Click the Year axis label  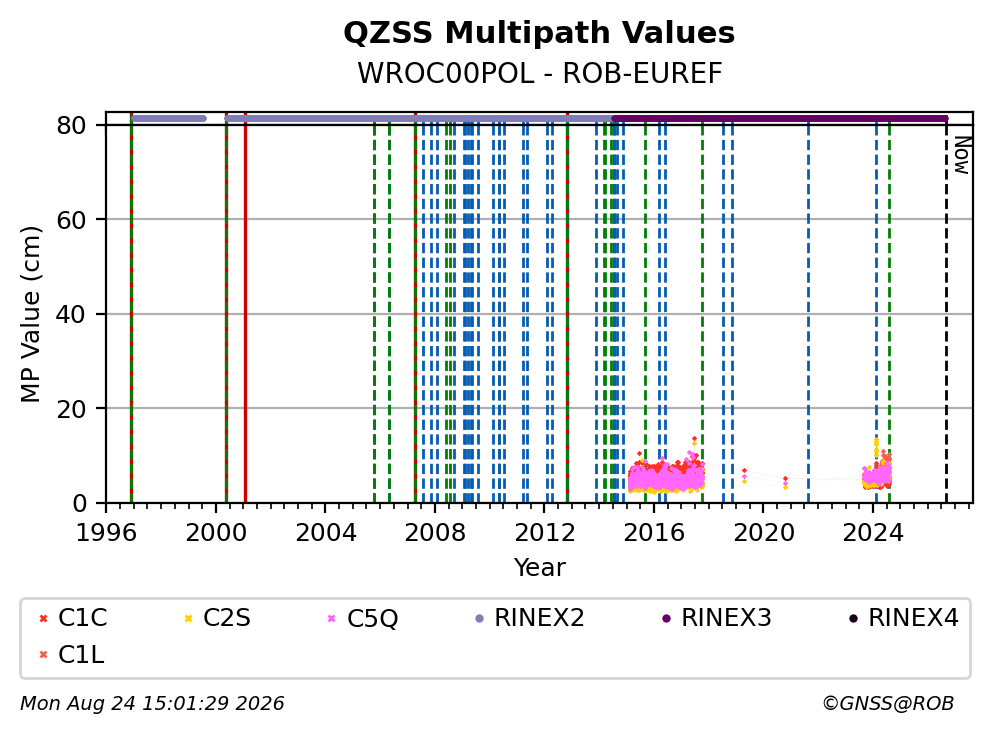(539, 568)
